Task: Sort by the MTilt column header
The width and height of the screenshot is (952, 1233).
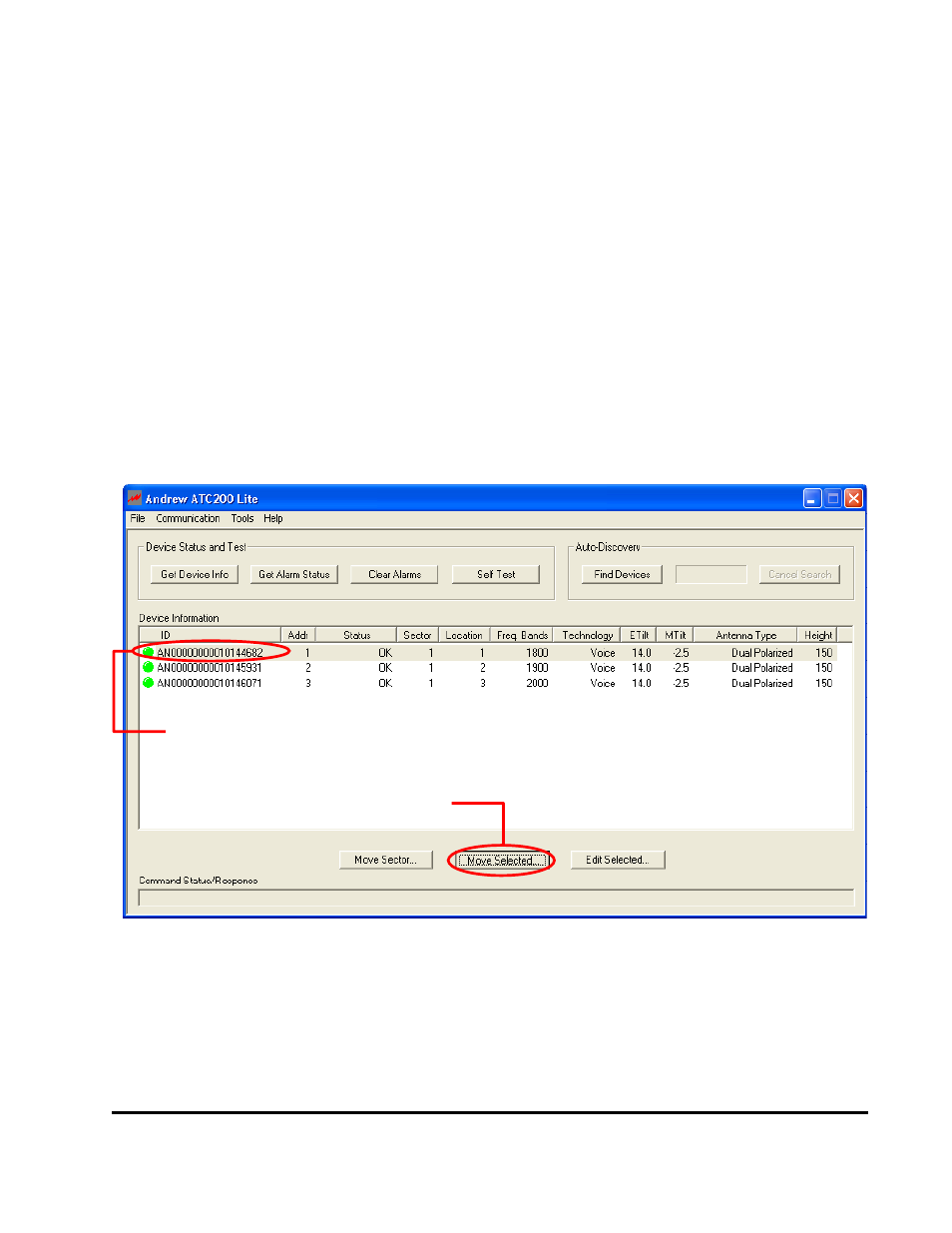Action: pyautogui.click(x=676, y=635)
